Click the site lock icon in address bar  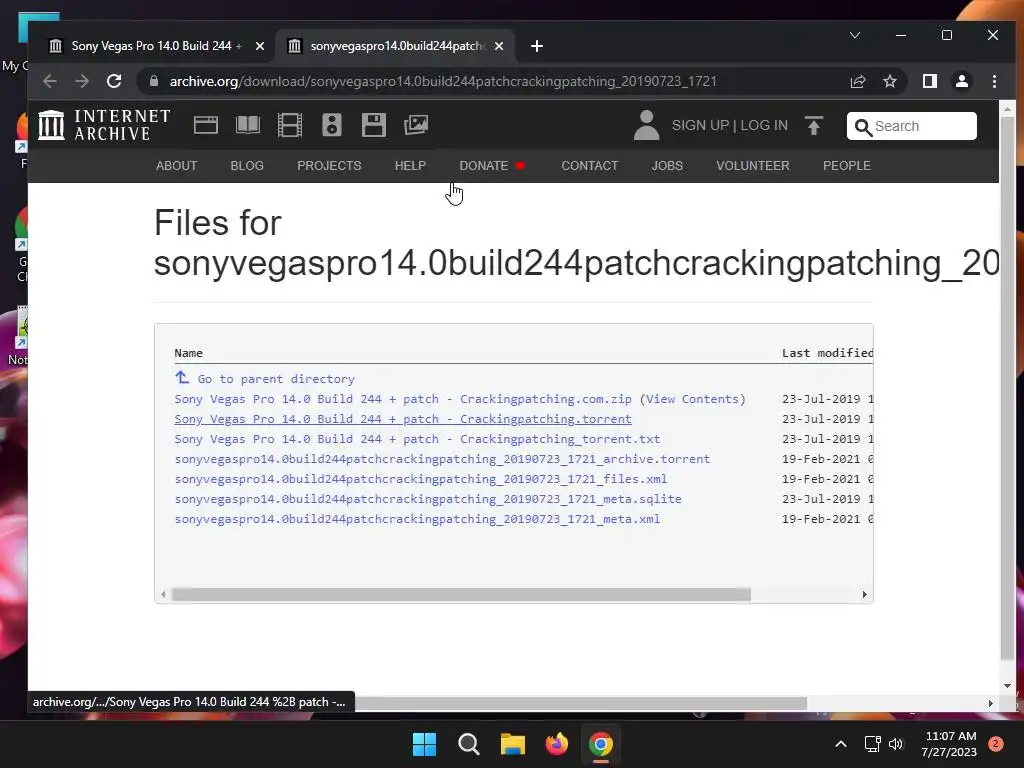pos(154,81)
